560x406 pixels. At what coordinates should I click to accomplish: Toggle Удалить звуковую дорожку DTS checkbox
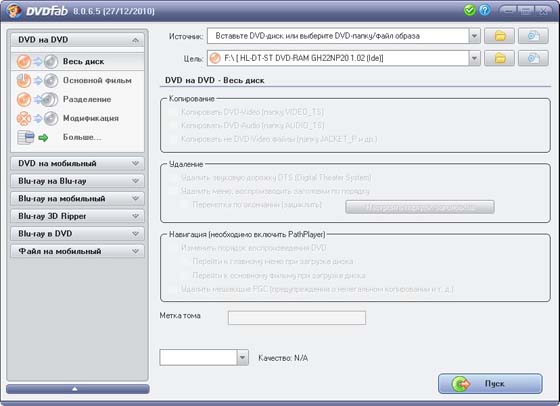(x=173, y=177)
